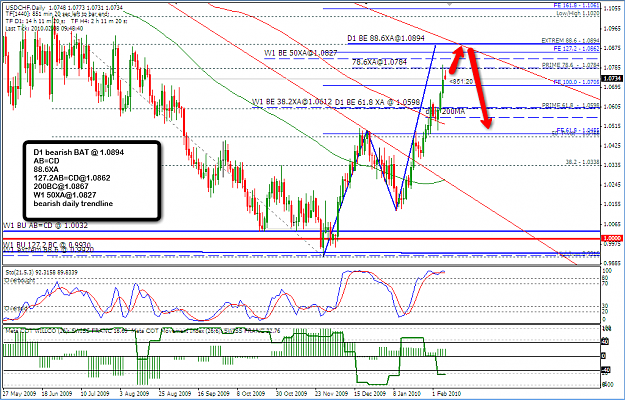625x400 pixels.
Task: Click the 'W1 BU 127.2 BC @ 0.9930' label
Action: pyautogui.click(x=48, y=244)
